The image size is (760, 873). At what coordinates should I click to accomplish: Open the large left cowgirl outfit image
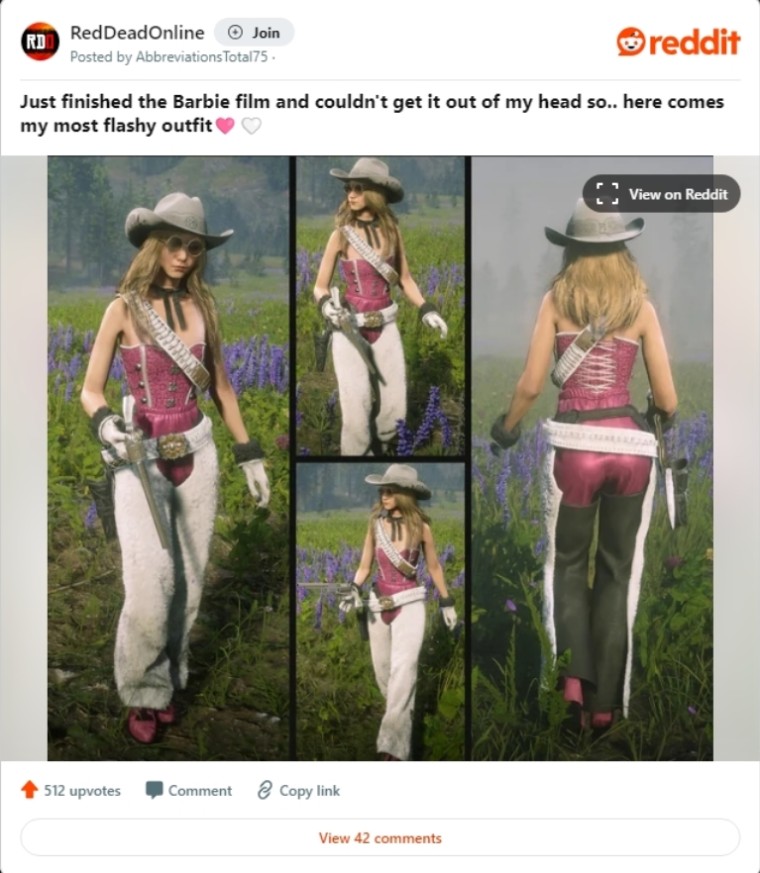pos(169,458)
